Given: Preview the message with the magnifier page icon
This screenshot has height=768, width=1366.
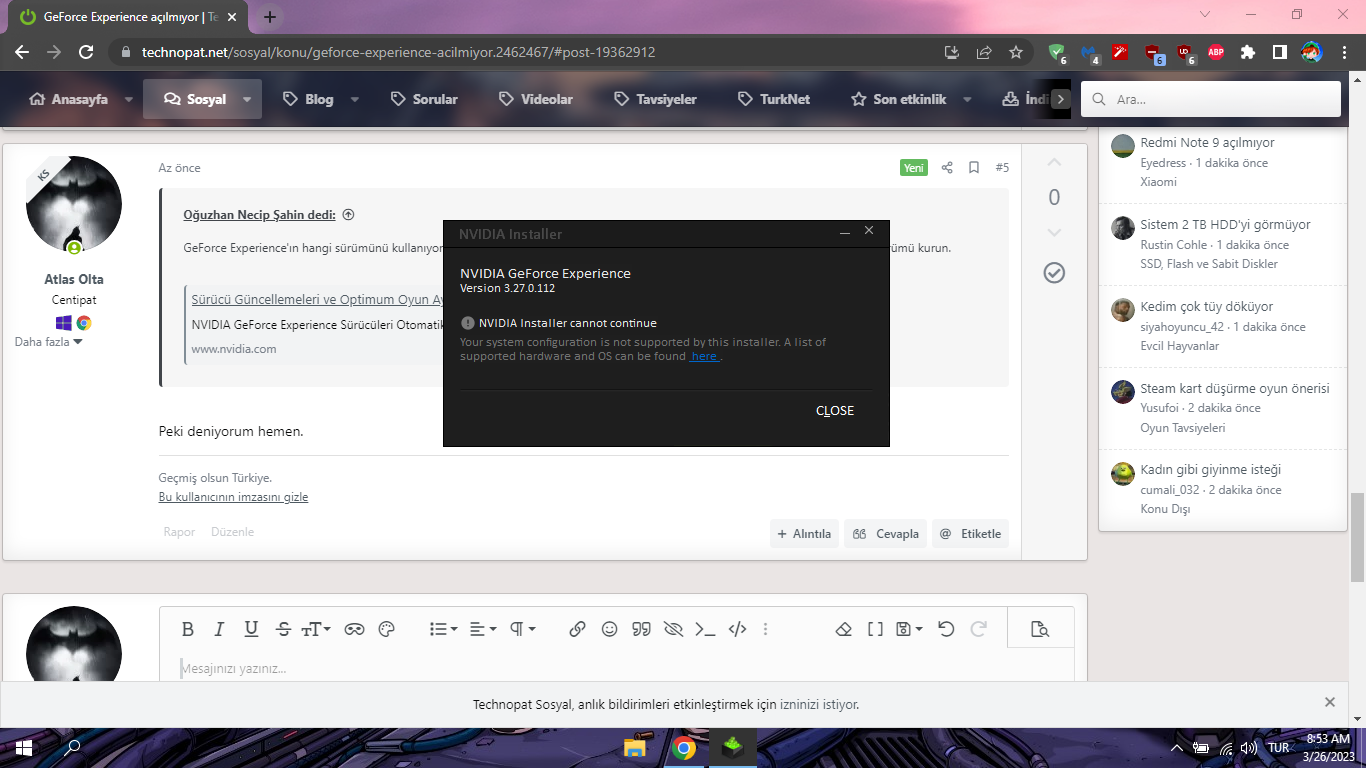Looking at the screenshot, I should 1040,629.
